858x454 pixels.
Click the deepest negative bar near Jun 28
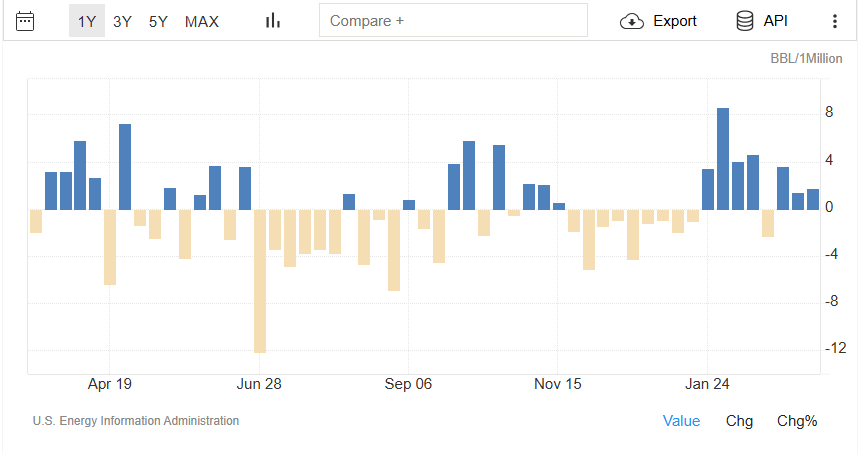(260, 281)
